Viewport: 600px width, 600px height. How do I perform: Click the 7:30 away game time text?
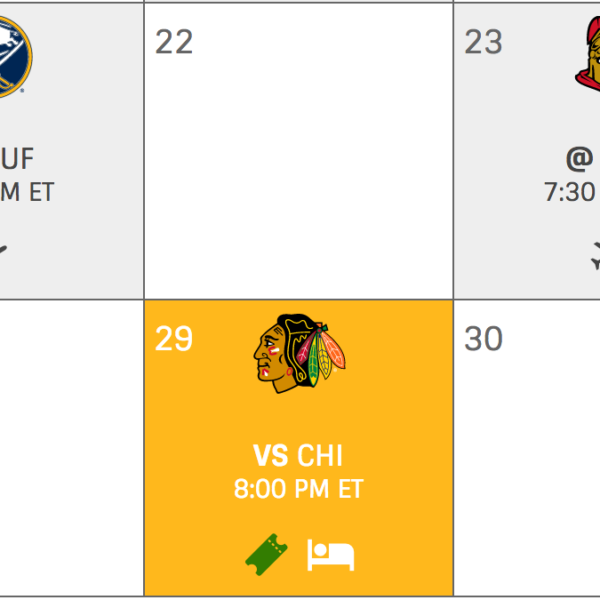click(x=571, y=192)
